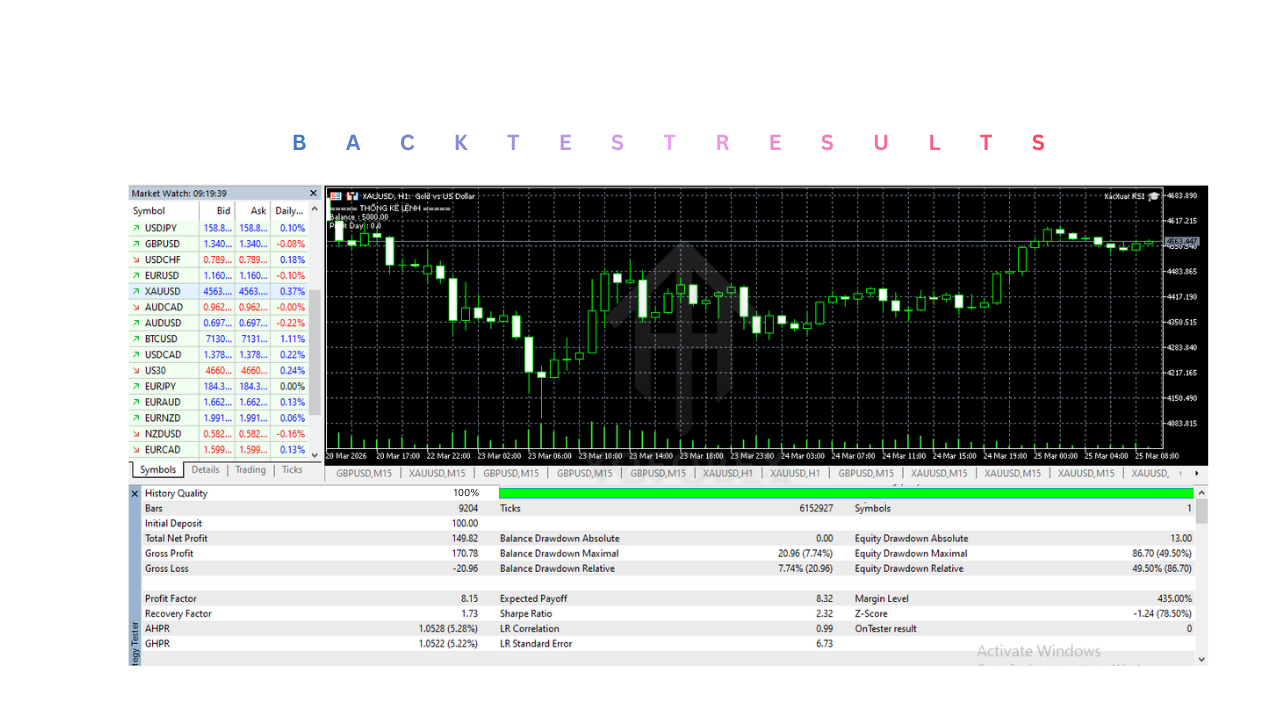Viewport: 1280px width, 720px height.
Task: Click the X icon beside the History Quality row
Action: [135, 493]
